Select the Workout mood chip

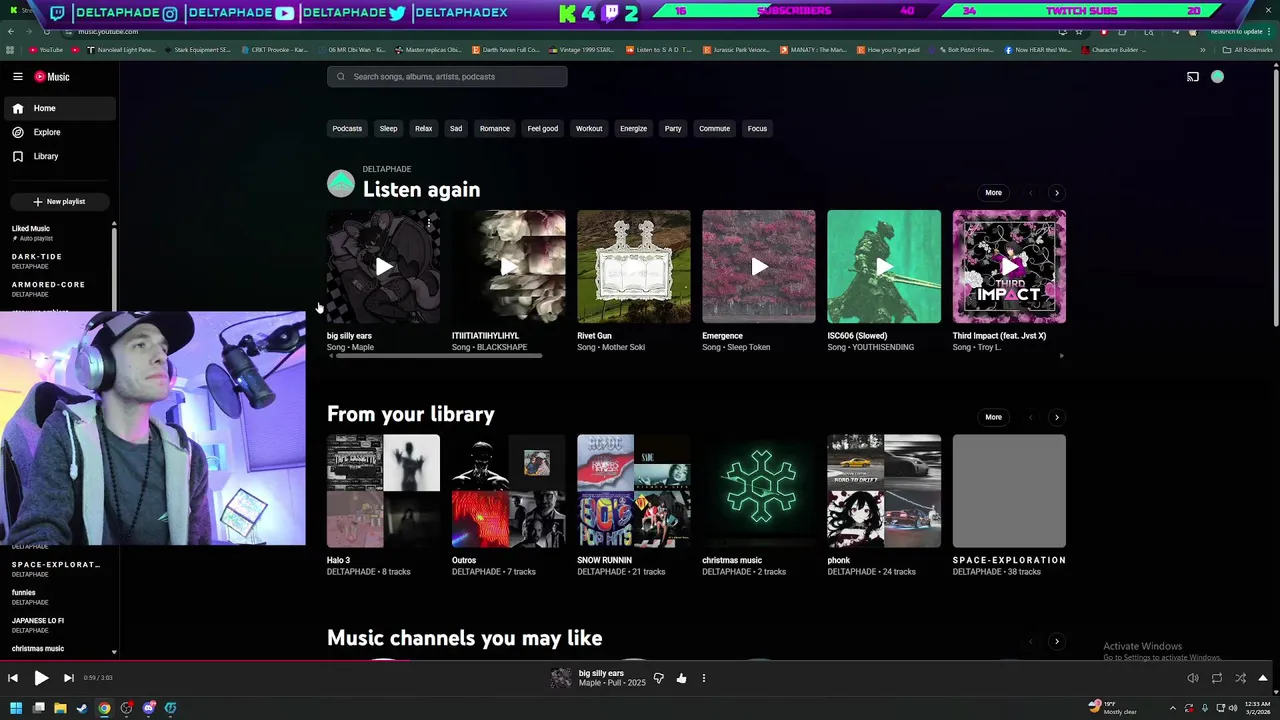tap(589, 128)
